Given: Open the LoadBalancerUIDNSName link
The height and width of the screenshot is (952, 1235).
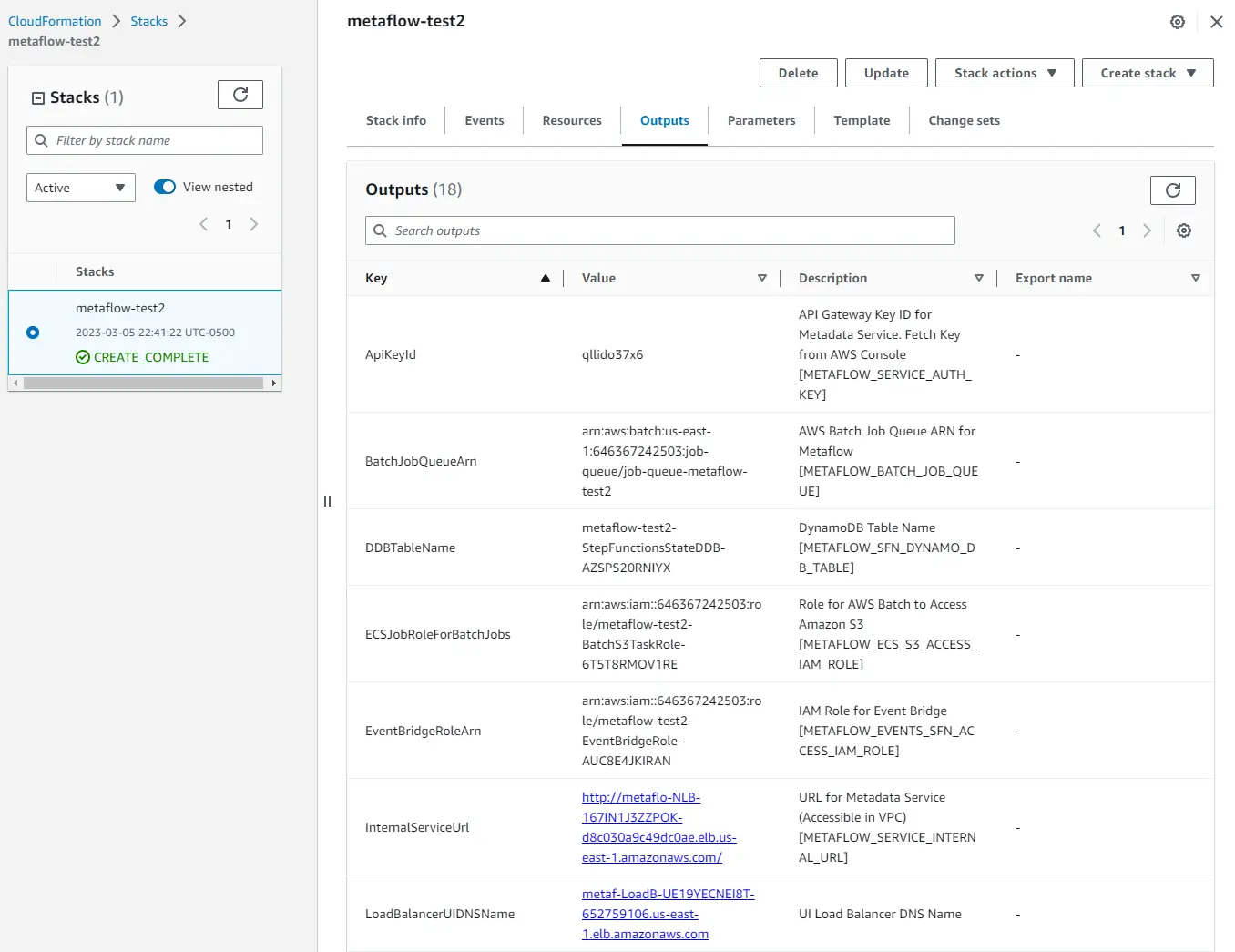Looking at the screenshot, I should (669, 914).
